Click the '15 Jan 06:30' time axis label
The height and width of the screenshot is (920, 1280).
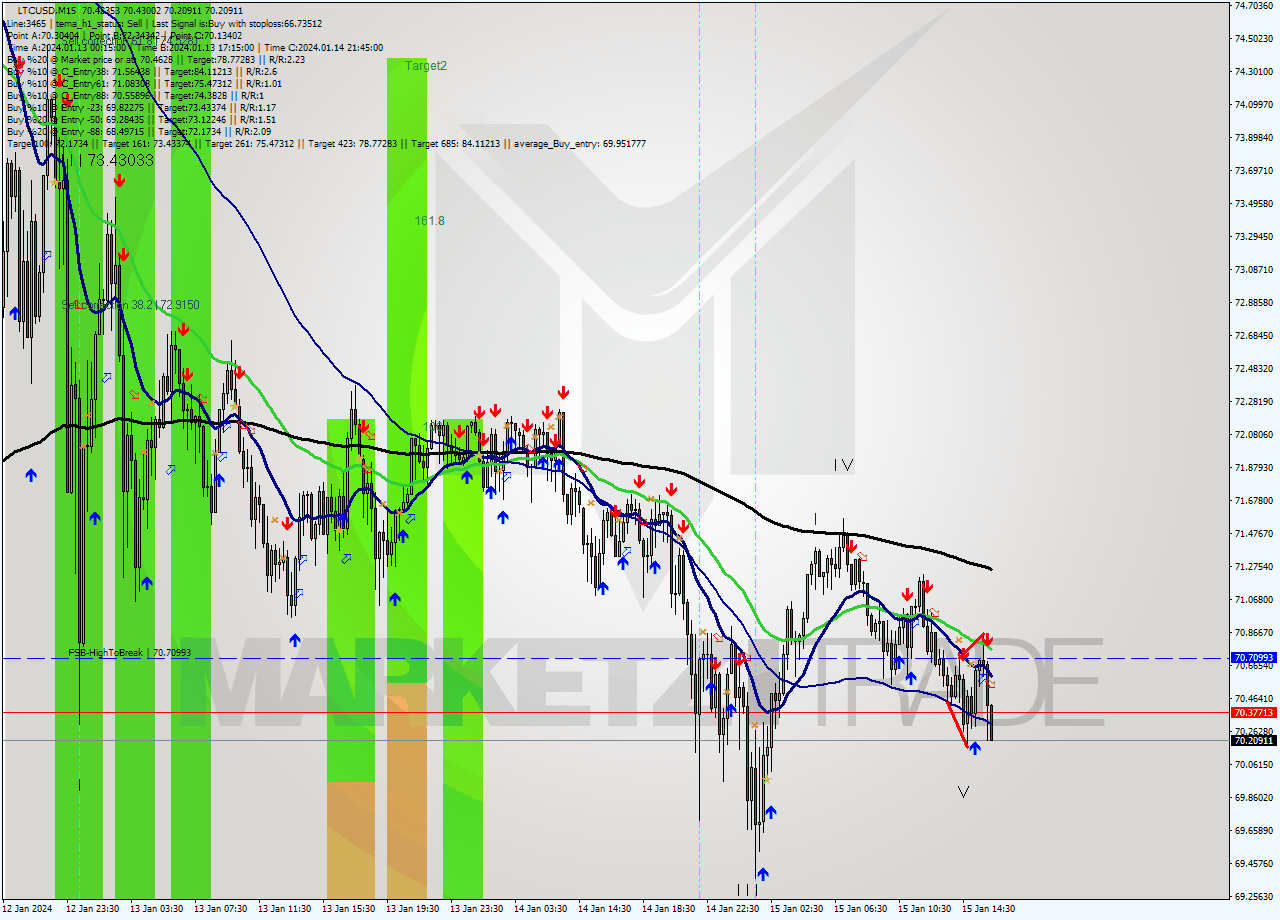click(x=860, y=909)
